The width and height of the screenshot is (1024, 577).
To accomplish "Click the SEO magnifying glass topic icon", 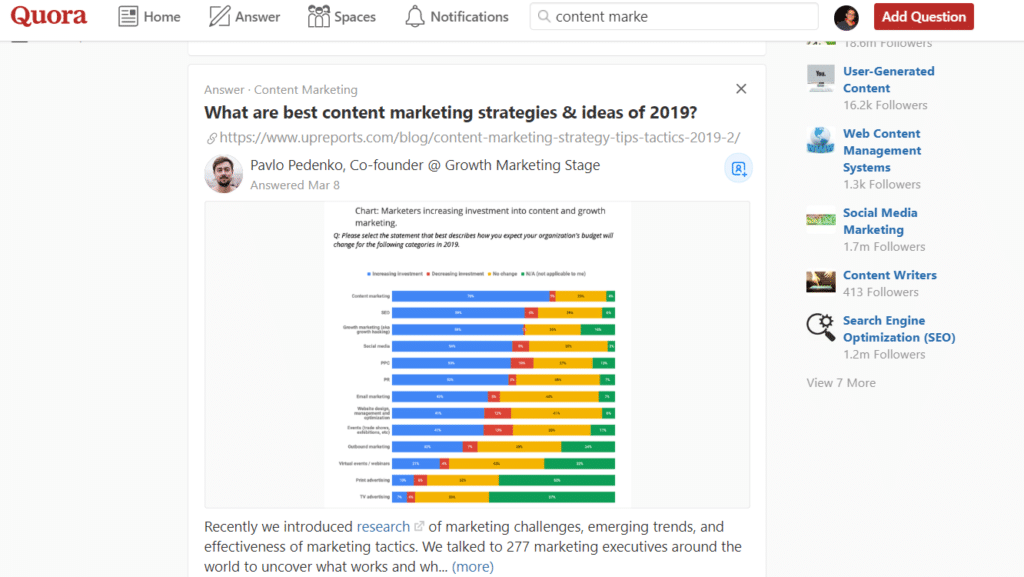I will point(820,327).
